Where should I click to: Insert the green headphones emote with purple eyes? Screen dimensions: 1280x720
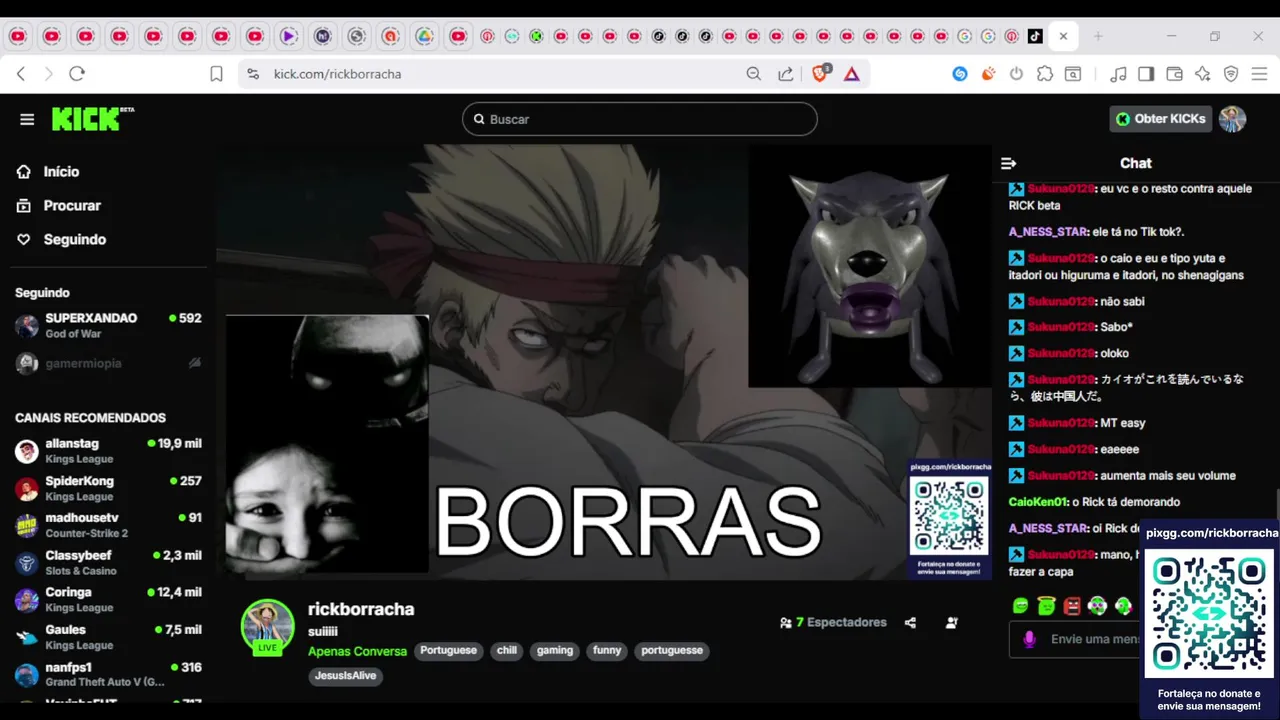tap(1098, 605)
